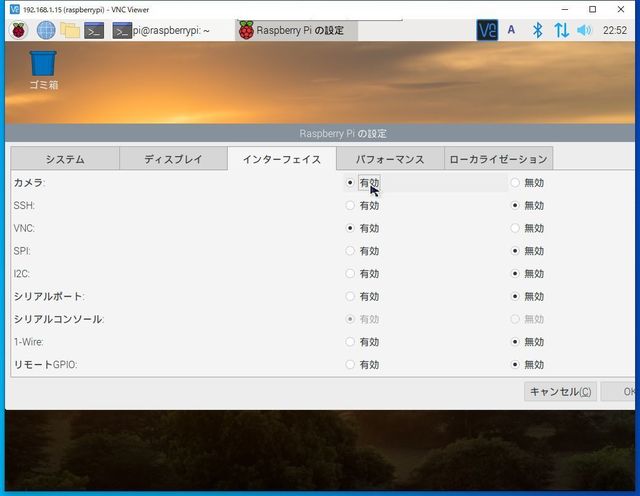Click the キャンセル(C) button
640x496 pixels.
coord(560,391)
